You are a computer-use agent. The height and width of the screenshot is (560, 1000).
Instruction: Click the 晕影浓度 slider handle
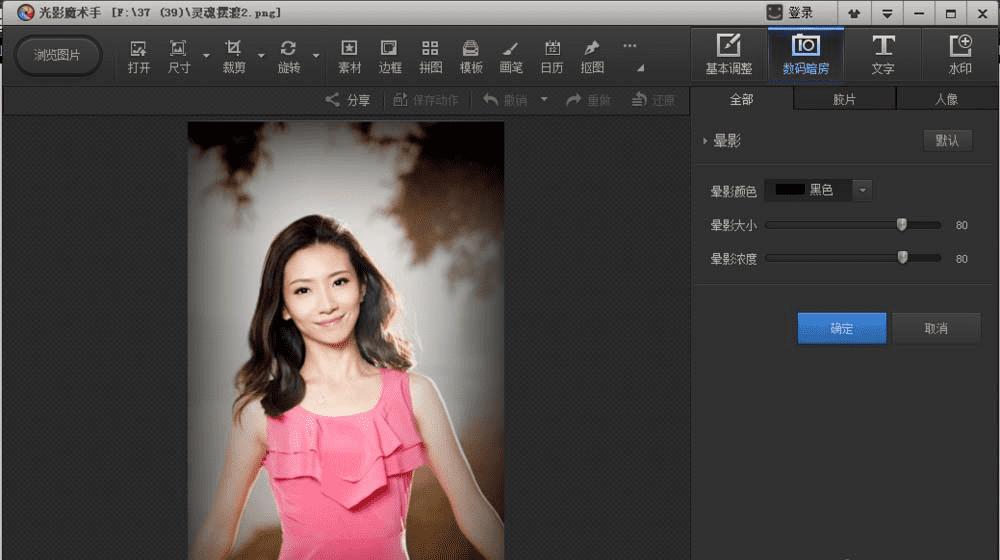pyautogui.click(x=902, y=258)
